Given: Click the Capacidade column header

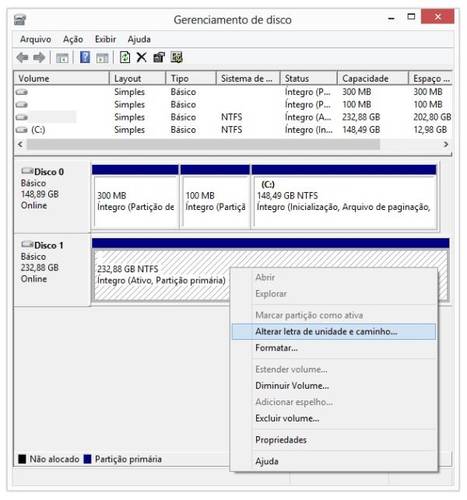Looking at the screenshot, I should coord(373,79).
